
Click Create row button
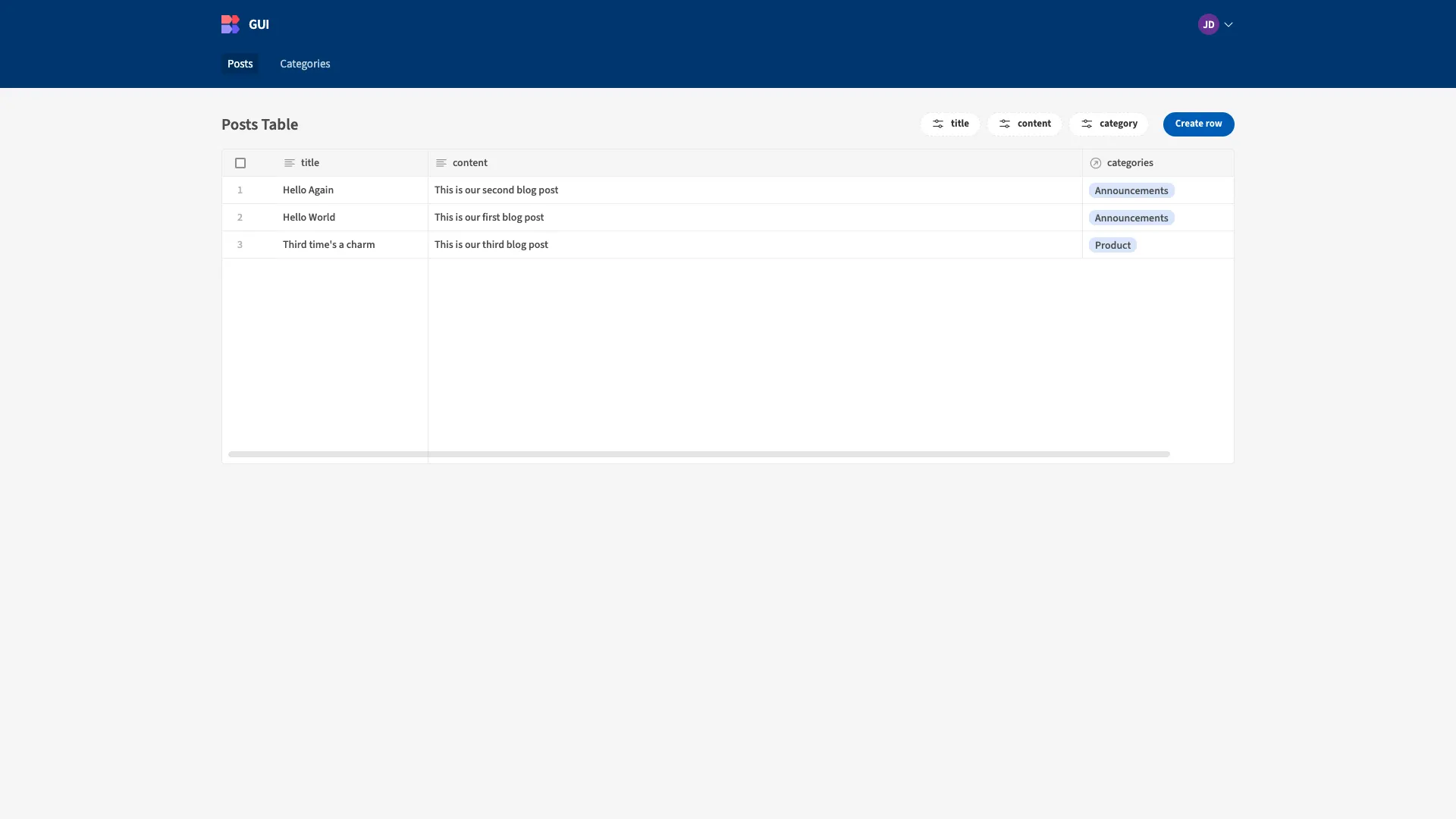1198,124
